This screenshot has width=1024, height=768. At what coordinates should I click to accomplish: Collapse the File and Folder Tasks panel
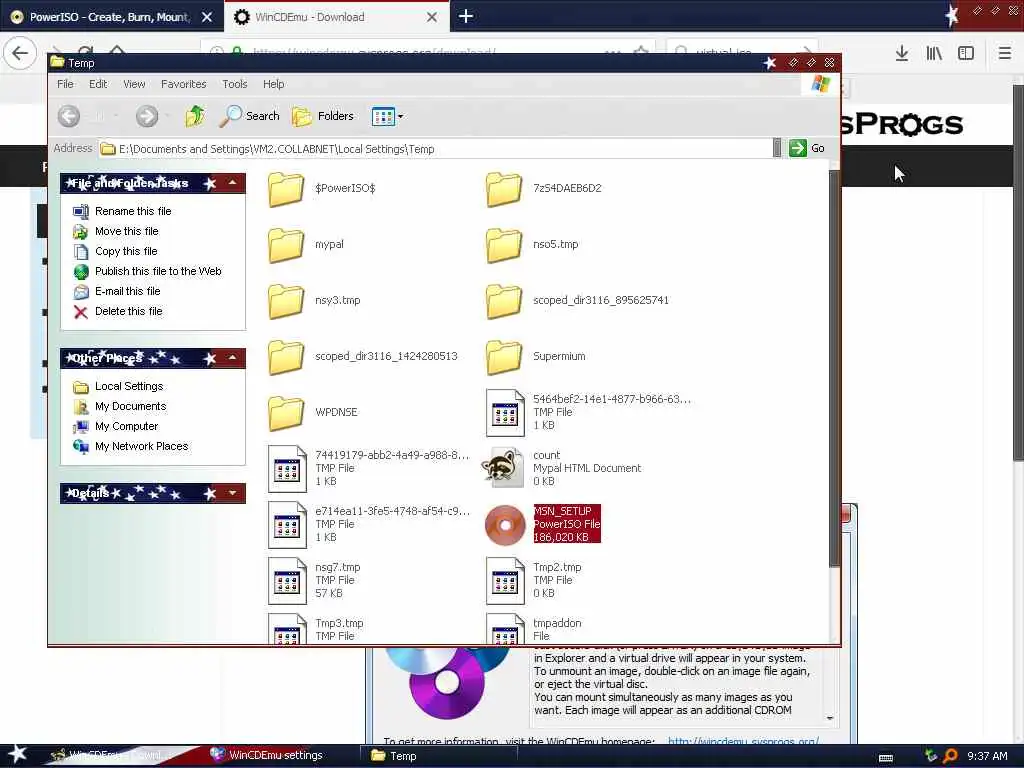232,183
